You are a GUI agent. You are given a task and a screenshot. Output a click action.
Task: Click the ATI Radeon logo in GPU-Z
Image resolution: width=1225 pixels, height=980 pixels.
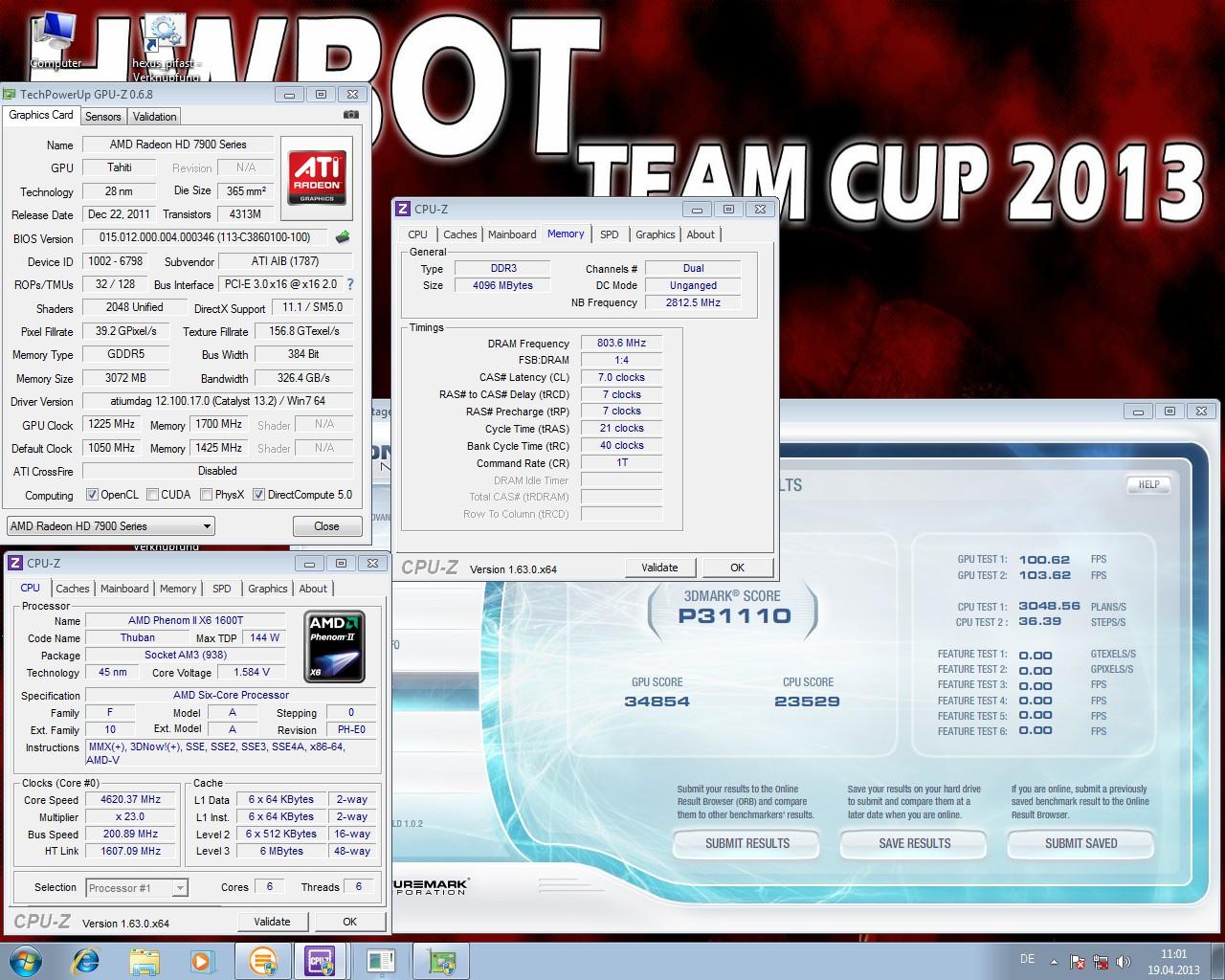tap(317, 178)
